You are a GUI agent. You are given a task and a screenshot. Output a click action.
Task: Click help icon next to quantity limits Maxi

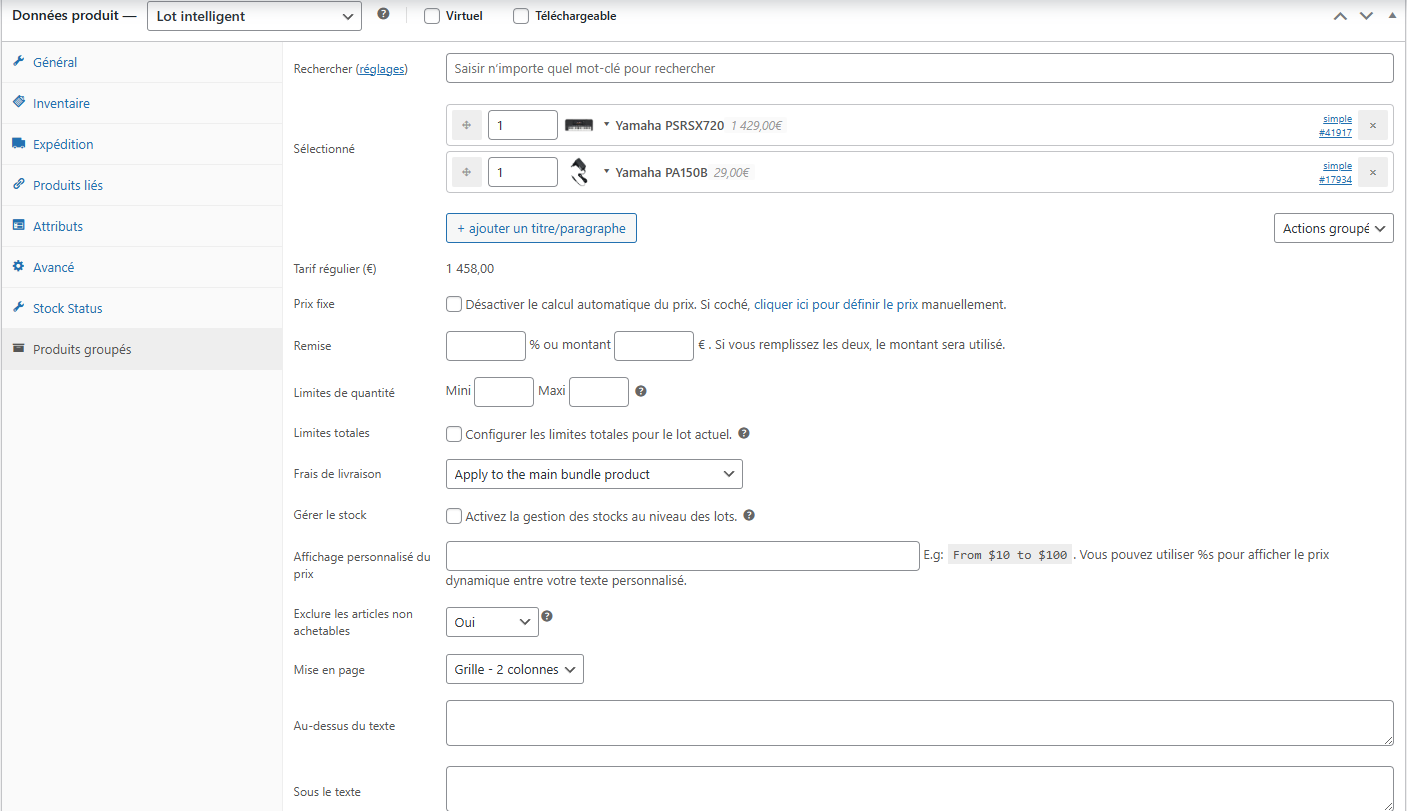[x=641, y=391]
